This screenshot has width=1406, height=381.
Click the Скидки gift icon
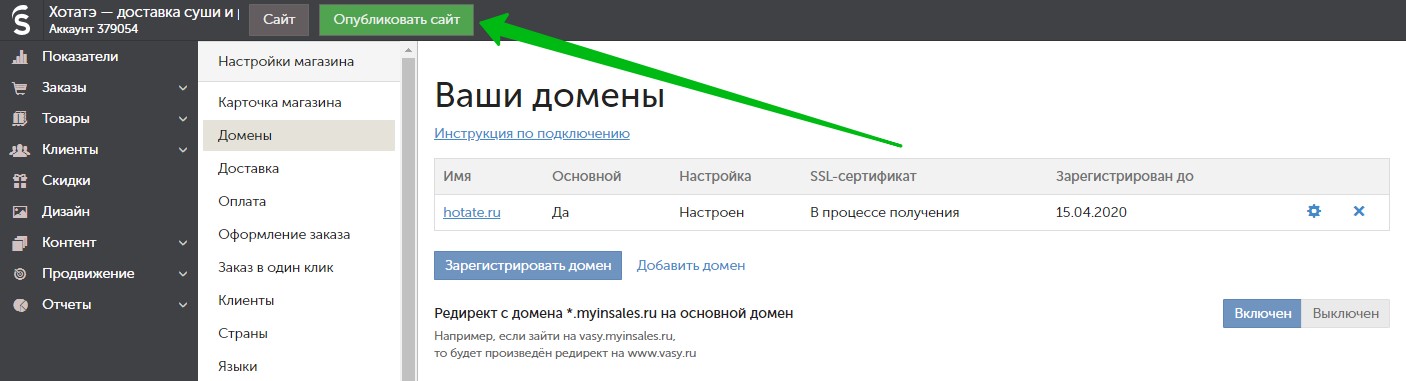coord(19,181)
